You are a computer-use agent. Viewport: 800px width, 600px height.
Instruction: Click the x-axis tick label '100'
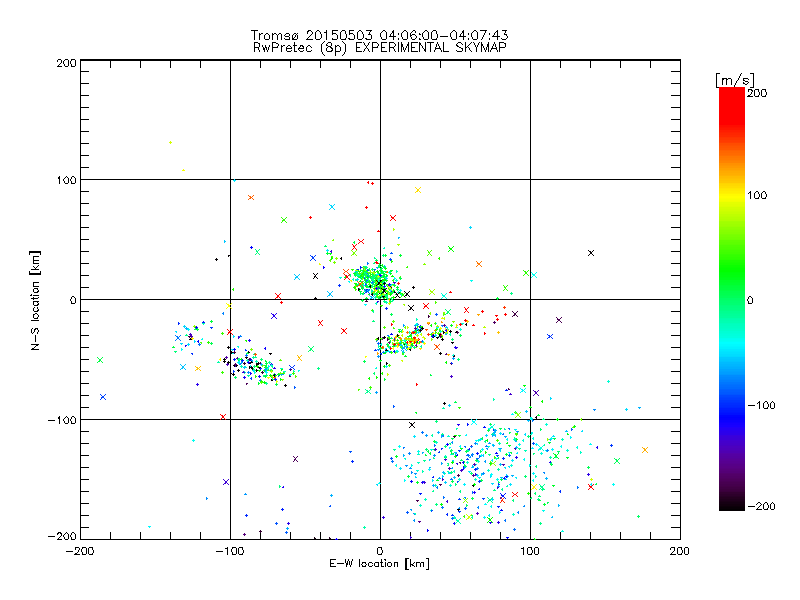point(530,551)
